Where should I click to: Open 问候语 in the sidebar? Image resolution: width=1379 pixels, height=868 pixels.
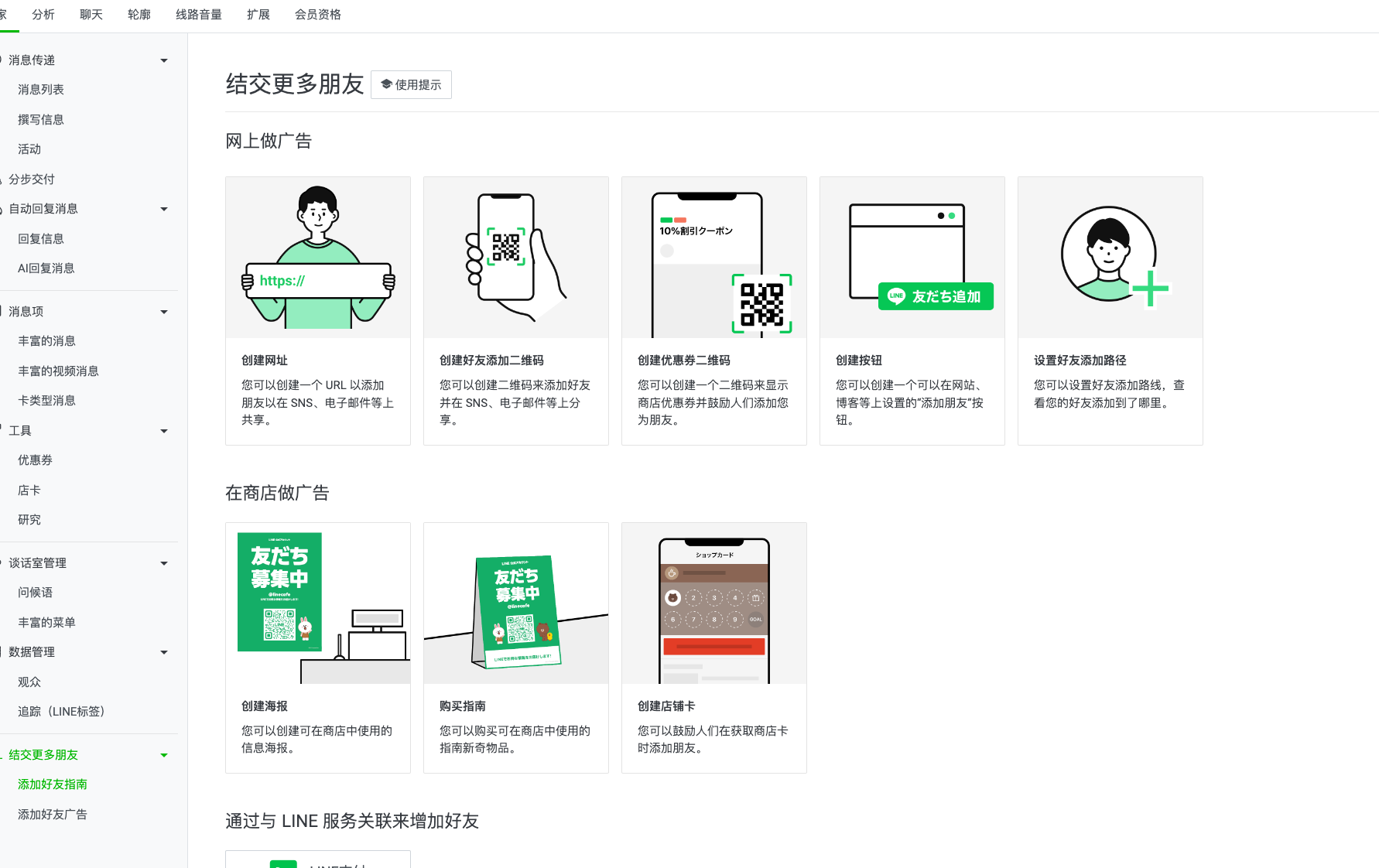click(35, 593)
